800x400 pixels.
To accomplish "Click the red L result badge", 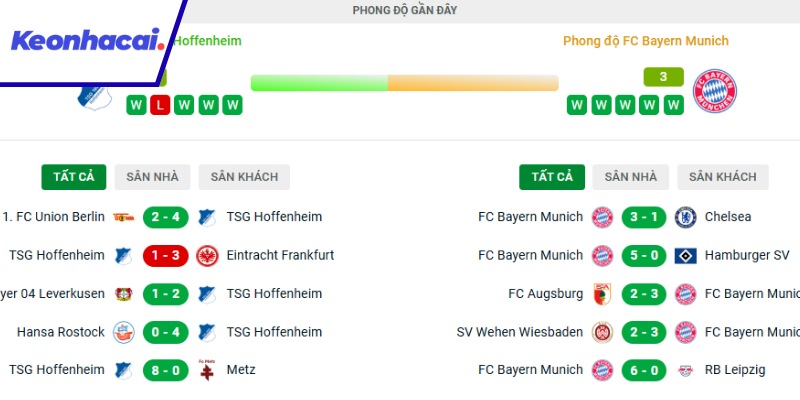I will click(160, 105).
